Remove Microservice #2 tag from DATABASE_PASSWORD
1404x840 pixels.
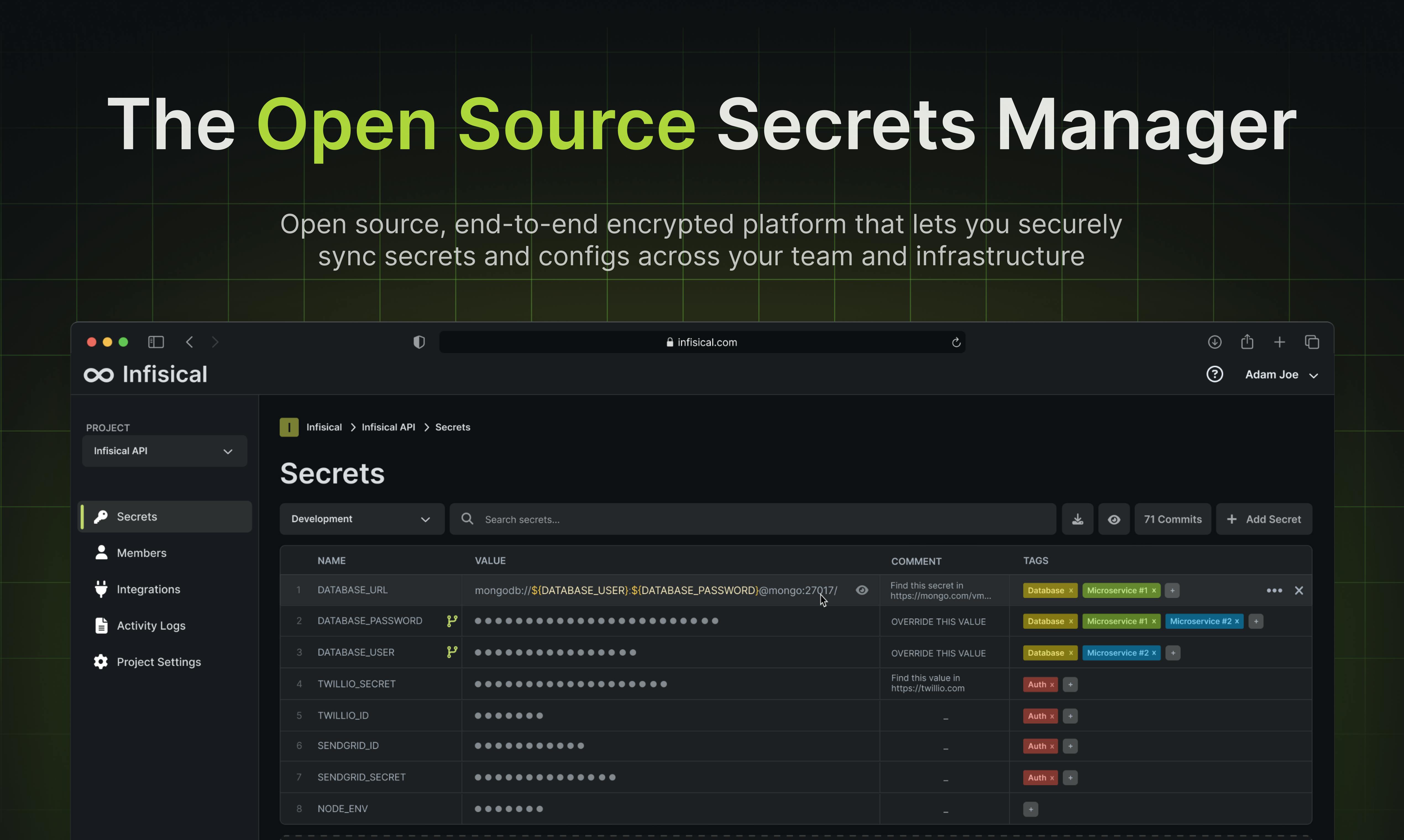[1237, 621]
